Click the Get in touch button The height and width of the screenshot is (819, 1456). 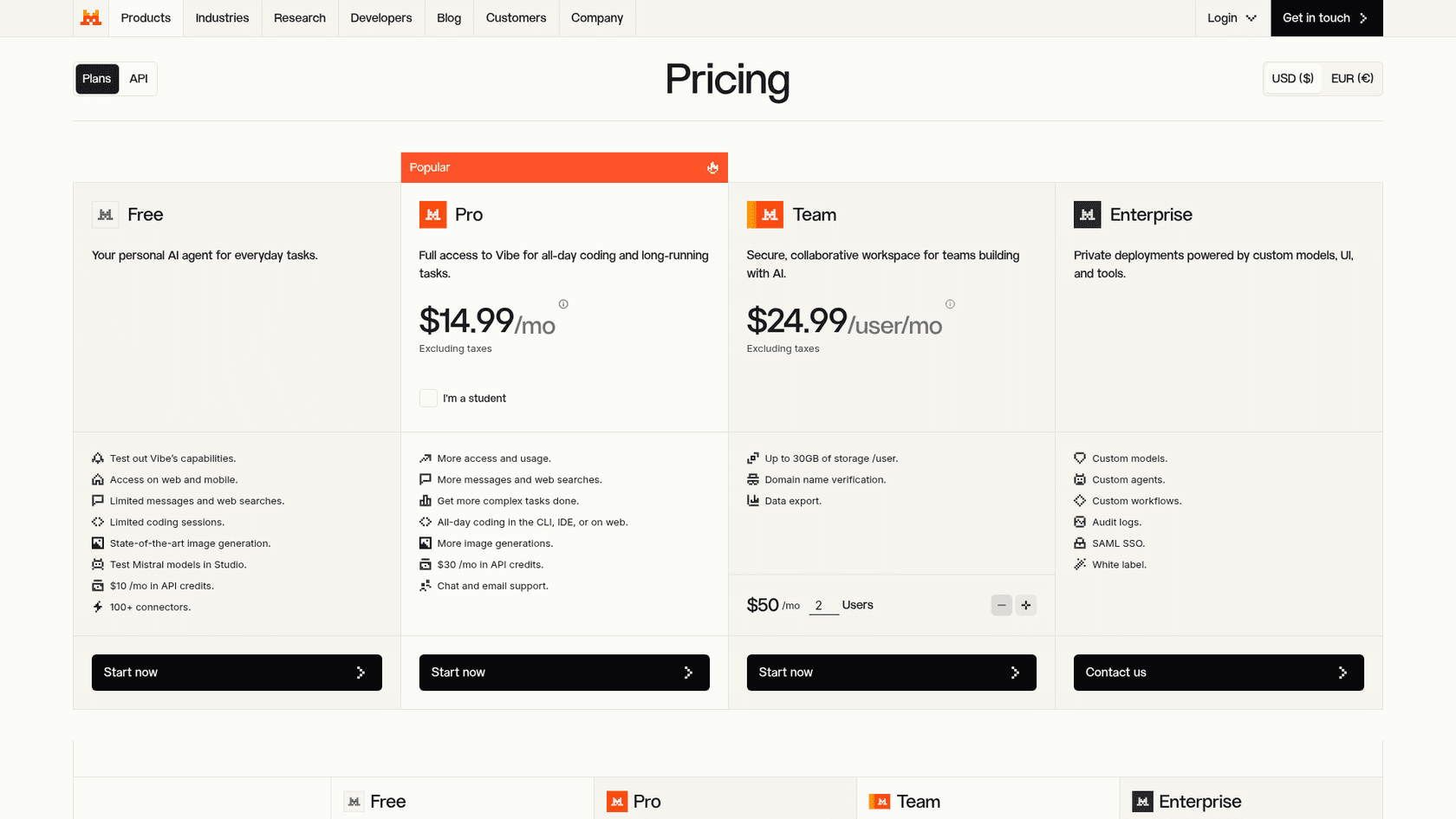pyautogui.click(x=1326, y=18)
